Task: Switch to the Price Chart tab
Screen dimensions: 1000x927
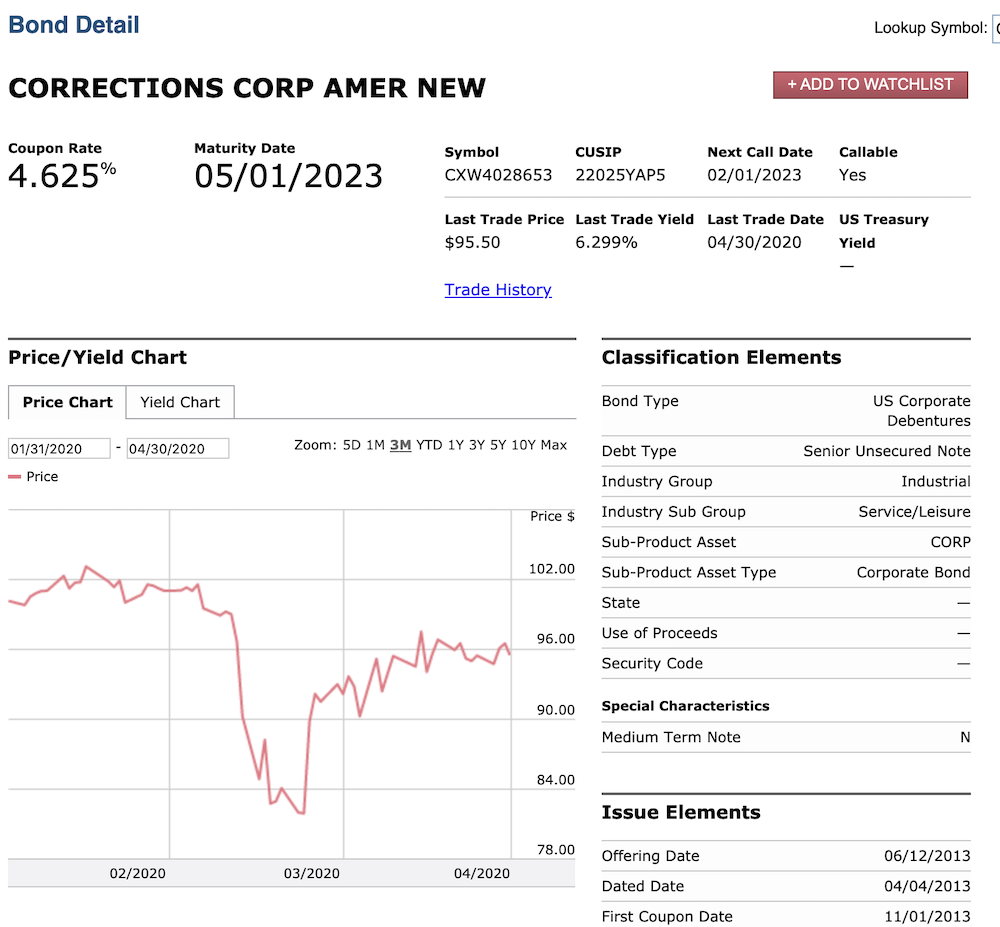Action: (x=67, y=402)
